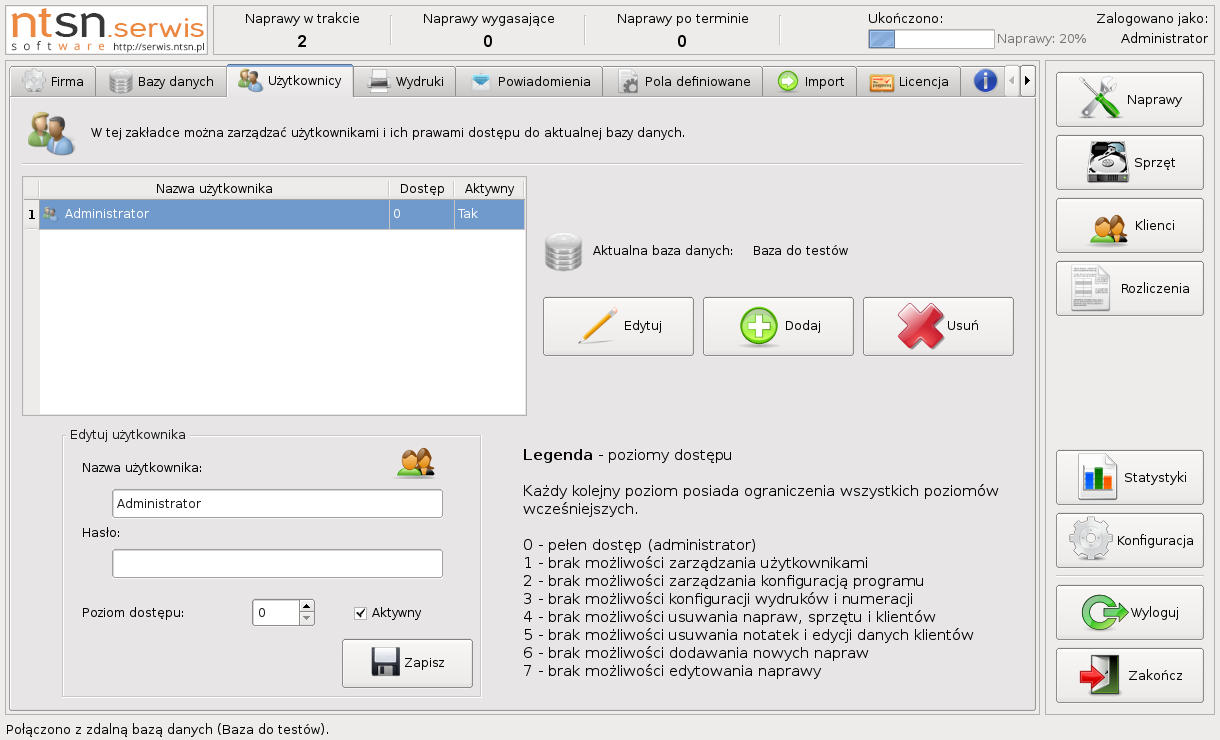Screen dimensions: 1220x740
Task: Click the blue info tab icon
Action: pos(985,81)
